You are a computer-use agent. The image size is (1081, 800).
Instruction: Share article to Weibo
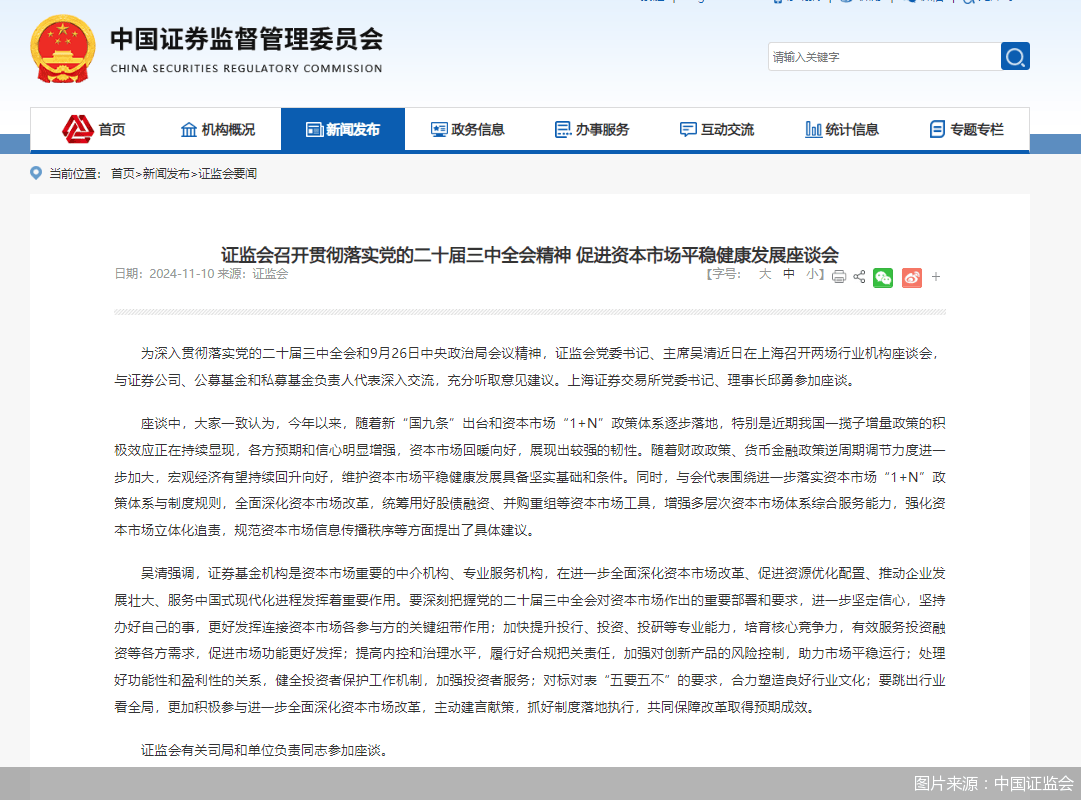[x=911, y=277]
